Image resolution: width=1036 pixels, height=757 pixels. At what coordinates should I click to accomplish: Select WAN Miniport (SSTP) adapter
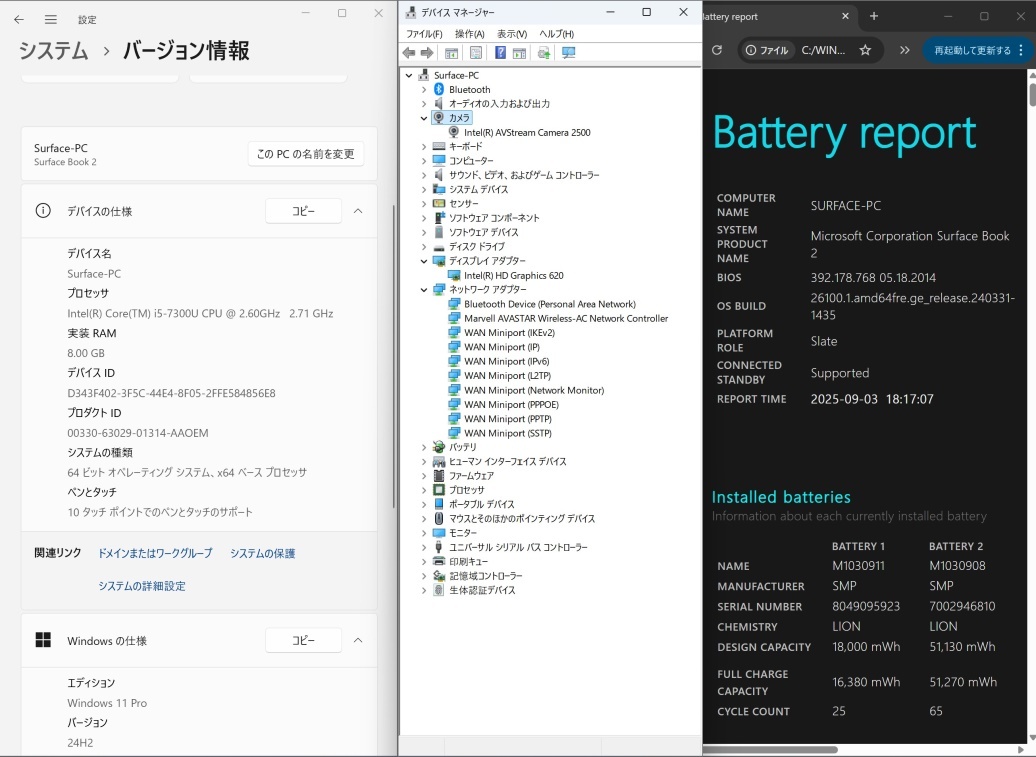pos(508,433)
